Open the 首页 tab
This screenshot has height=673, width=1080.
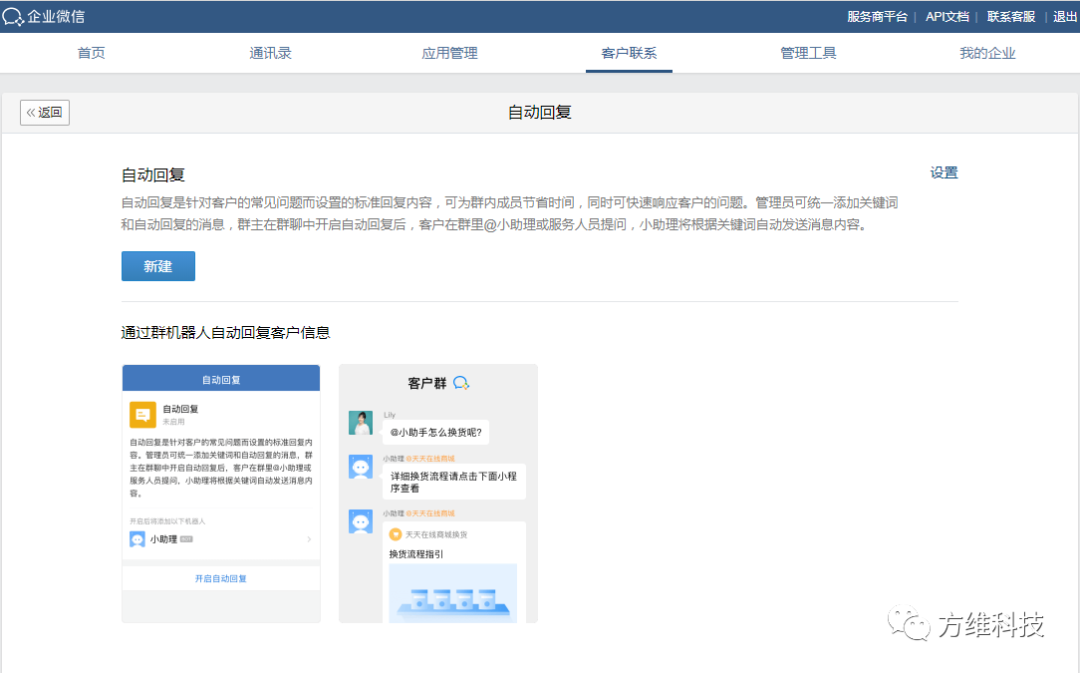pyautogui.click(x=91, y=53)
